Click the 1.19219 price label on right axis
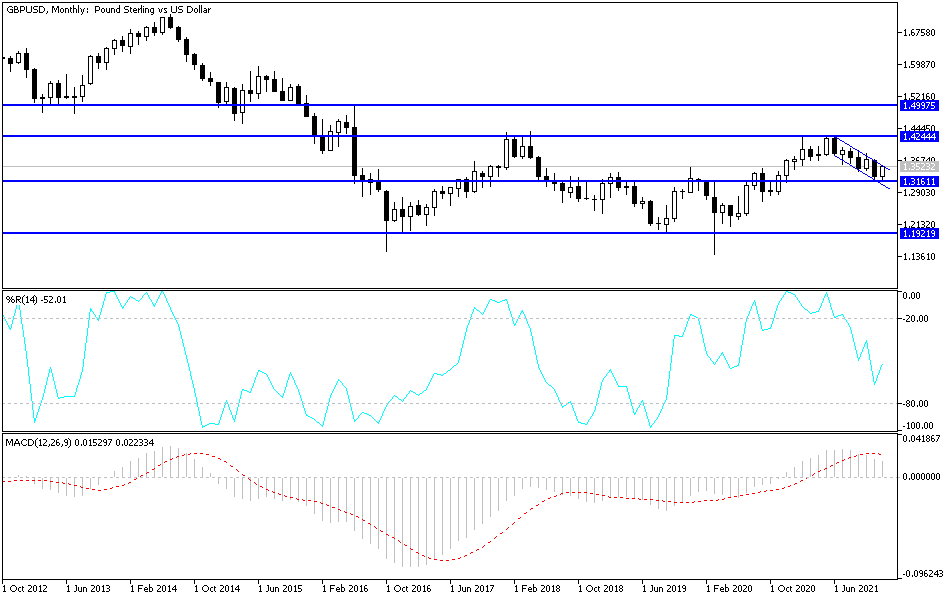950x600 pixels. (918, 233)
